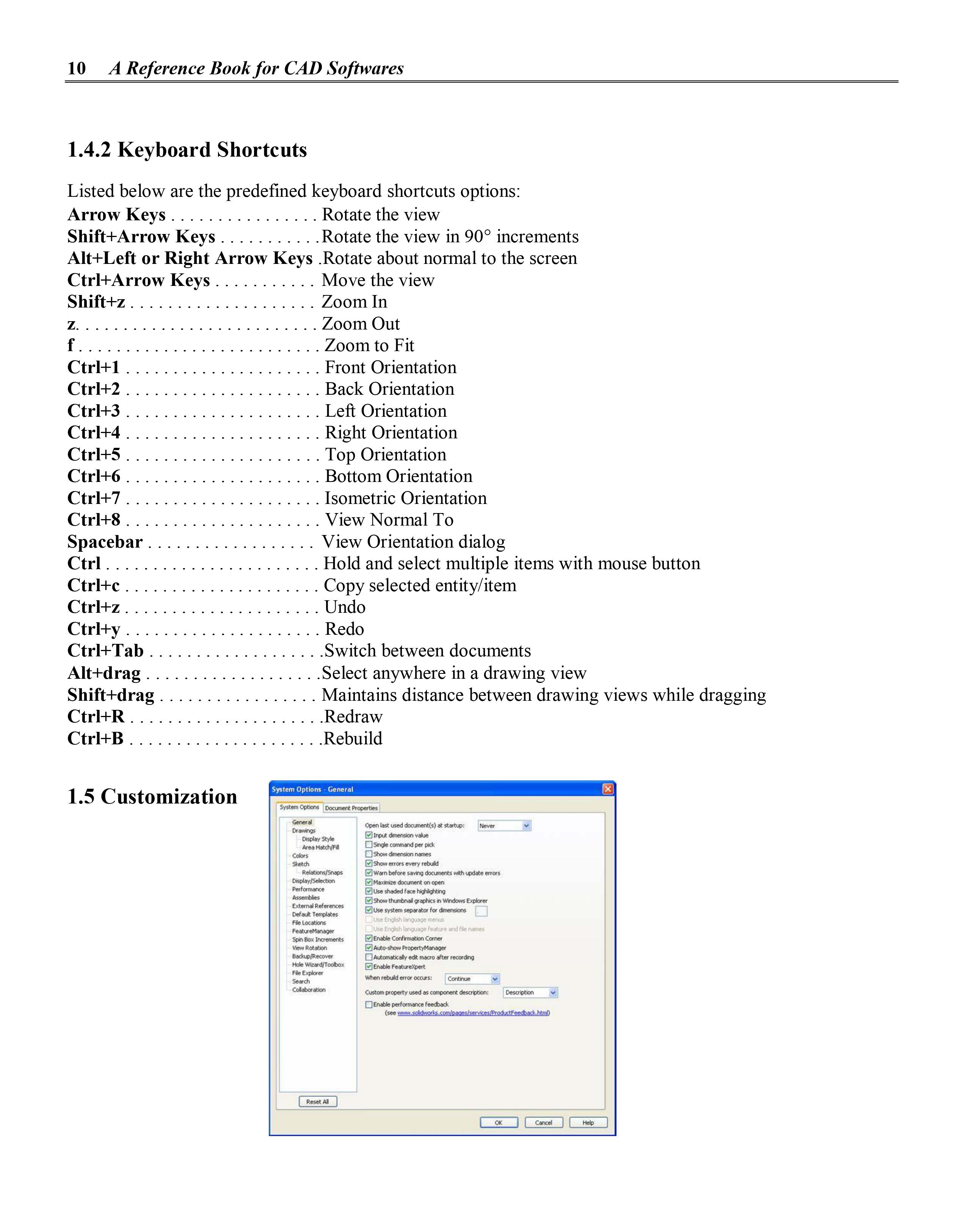This screenshot has height=1232, width=963.
Task: Toggle Show dimension names checkbox
Action: point(369,854)
